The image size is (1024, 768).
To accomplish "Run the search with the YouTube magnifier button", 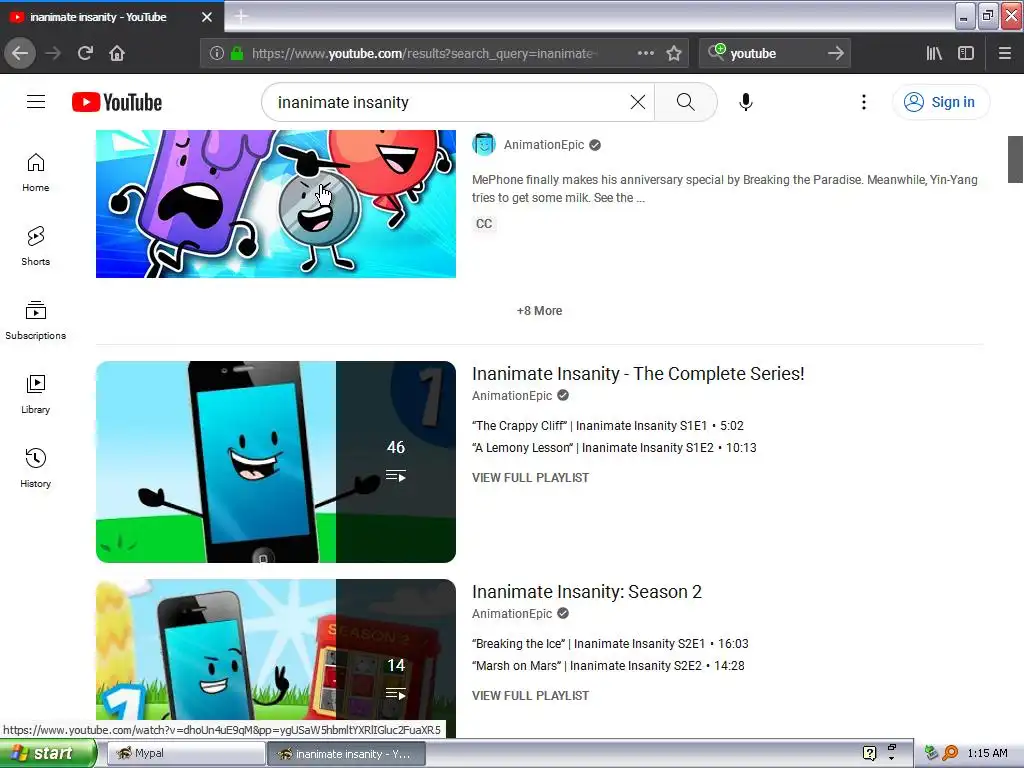I will pos(685,102).
